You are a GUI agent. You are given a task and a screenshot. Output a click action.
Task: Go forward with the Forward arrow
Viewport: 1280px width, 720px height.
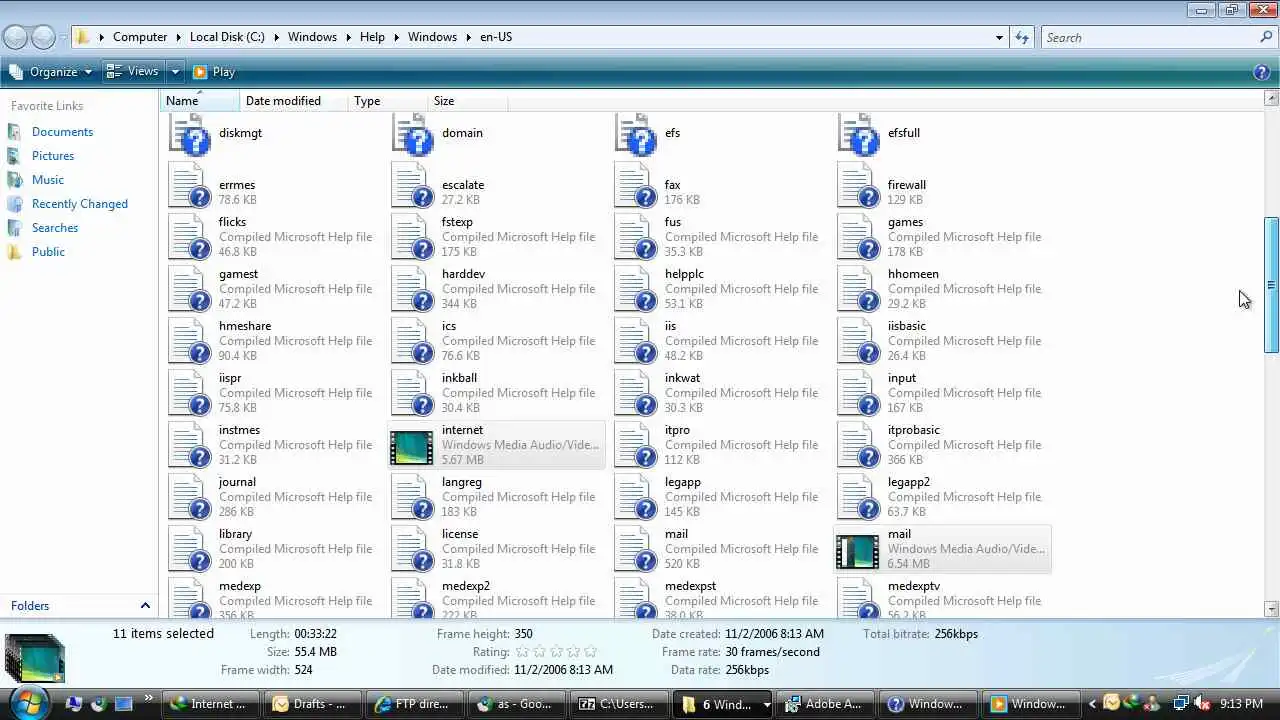[x=43, y=38]
